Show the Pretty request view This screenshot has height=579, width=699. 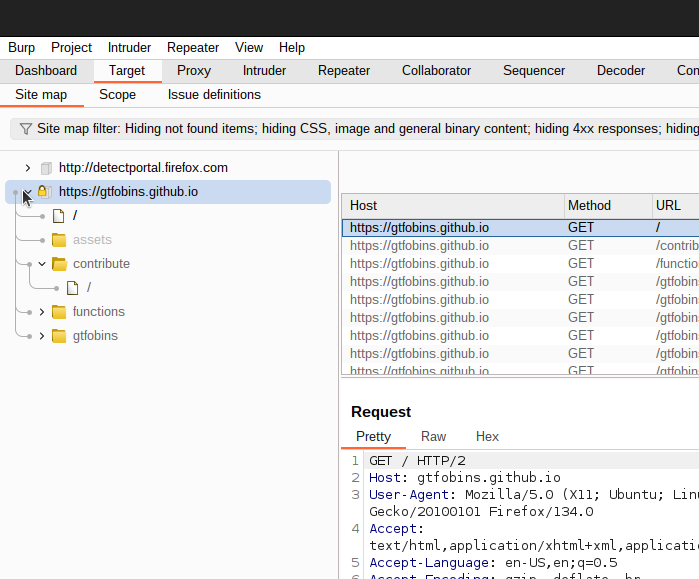click(374, 437)
